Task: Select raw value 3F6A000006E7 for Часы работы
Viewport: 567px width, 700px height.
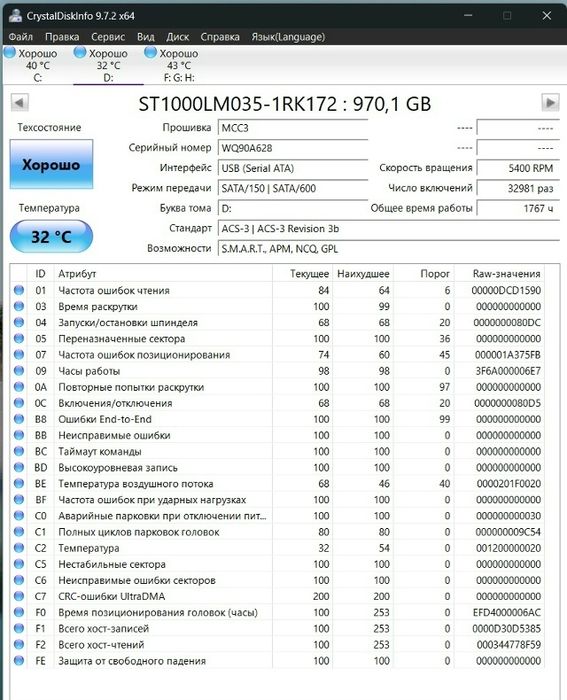Action: pos(508,371)
